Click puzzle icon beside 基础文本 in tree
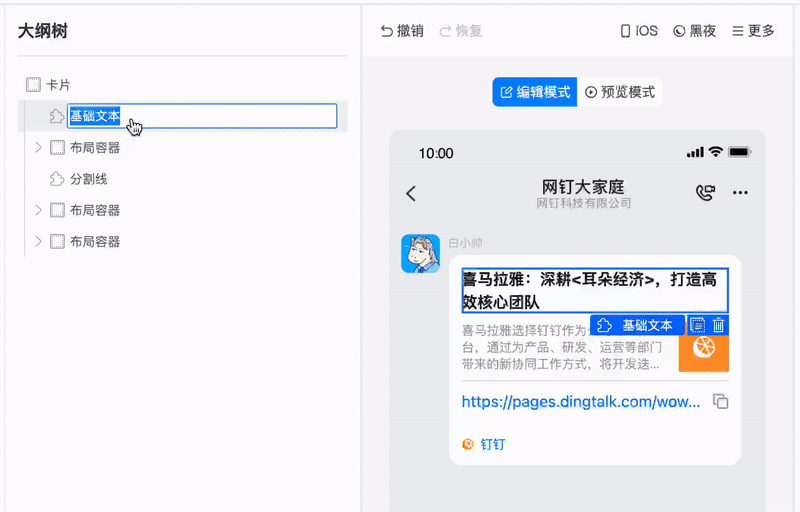This screenshot has height=512, width=800. point(57,116)
